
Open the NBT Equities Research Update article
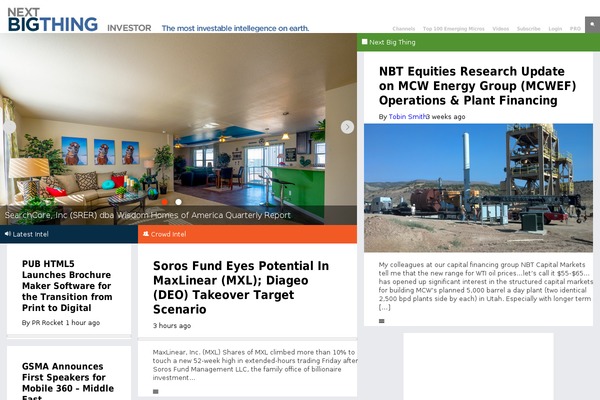click(477, 86)
